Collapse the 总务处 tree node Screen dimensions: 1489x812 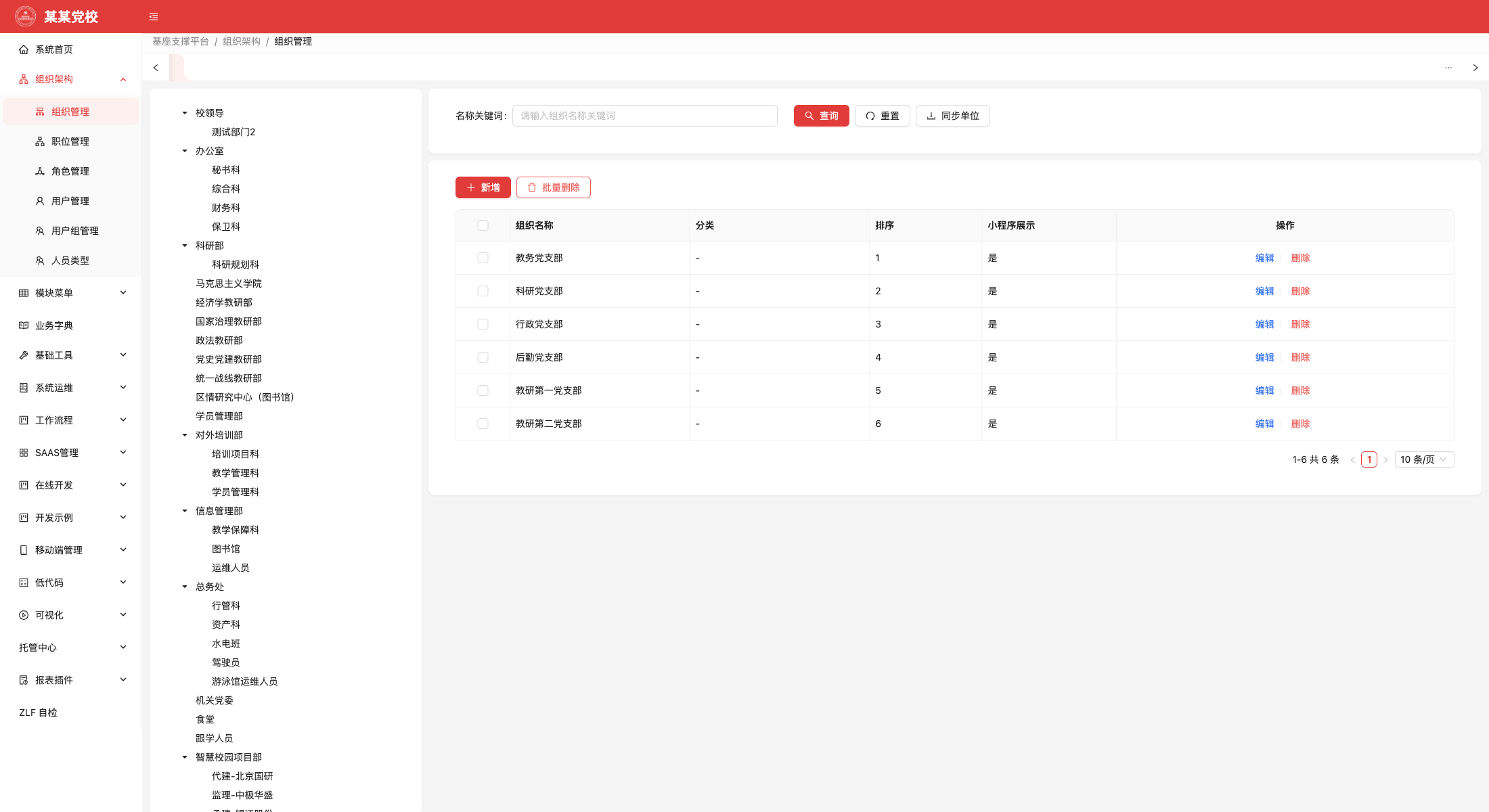pos(185,587)
